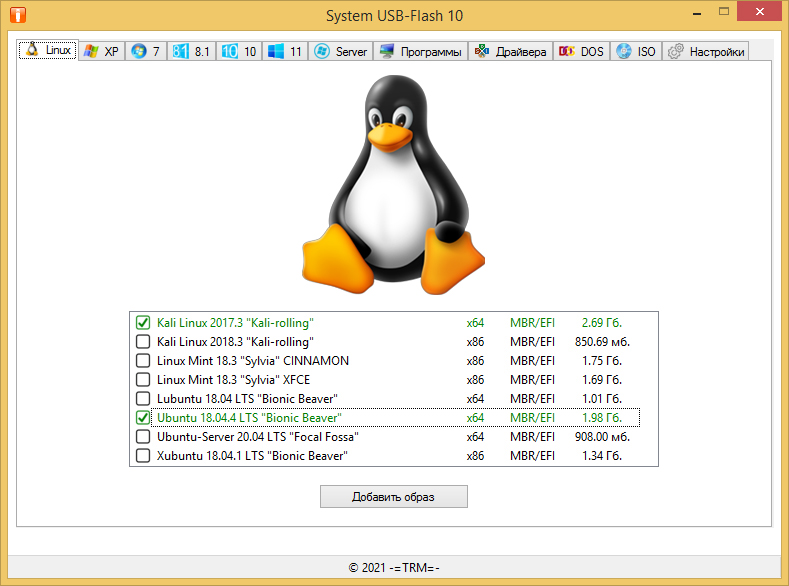Screen dimensions: 789x586
Task: Select the Kali Linux 2018.3 "Kali-rolling" row text
Action: click(235, 342)
